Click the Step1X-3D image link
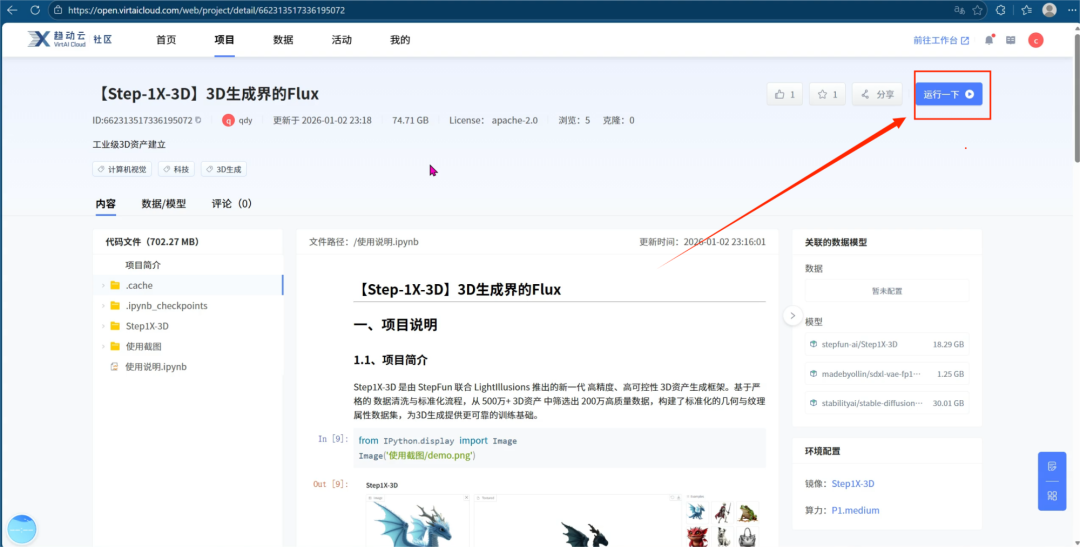Image resolution: width=1080 pixels, height=547 pixels. pyautogui.click(x=853, y=484)
